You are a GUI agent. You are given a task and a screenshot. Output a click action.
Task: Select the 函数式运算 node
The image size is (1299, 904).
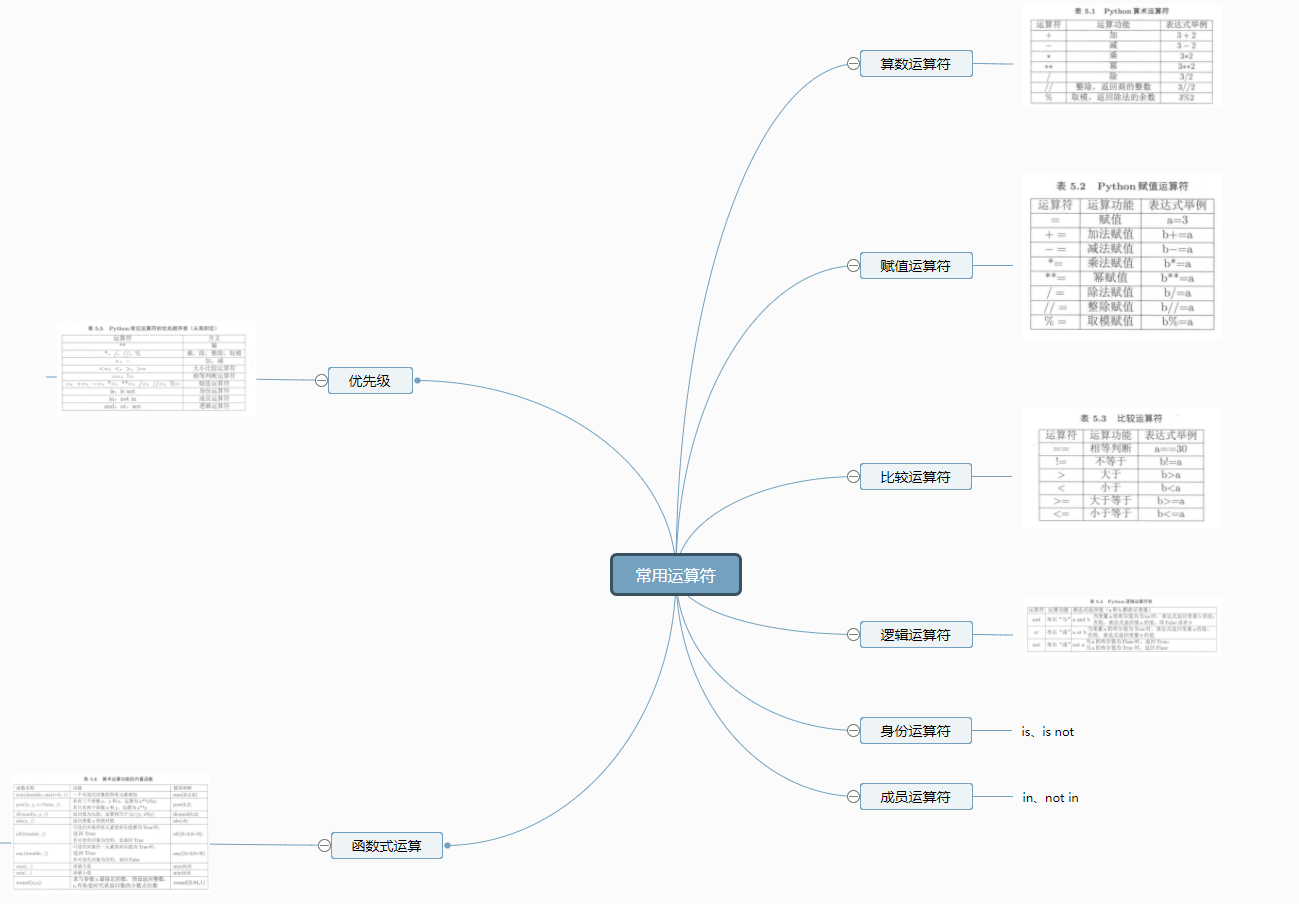(x=386, y=846)
